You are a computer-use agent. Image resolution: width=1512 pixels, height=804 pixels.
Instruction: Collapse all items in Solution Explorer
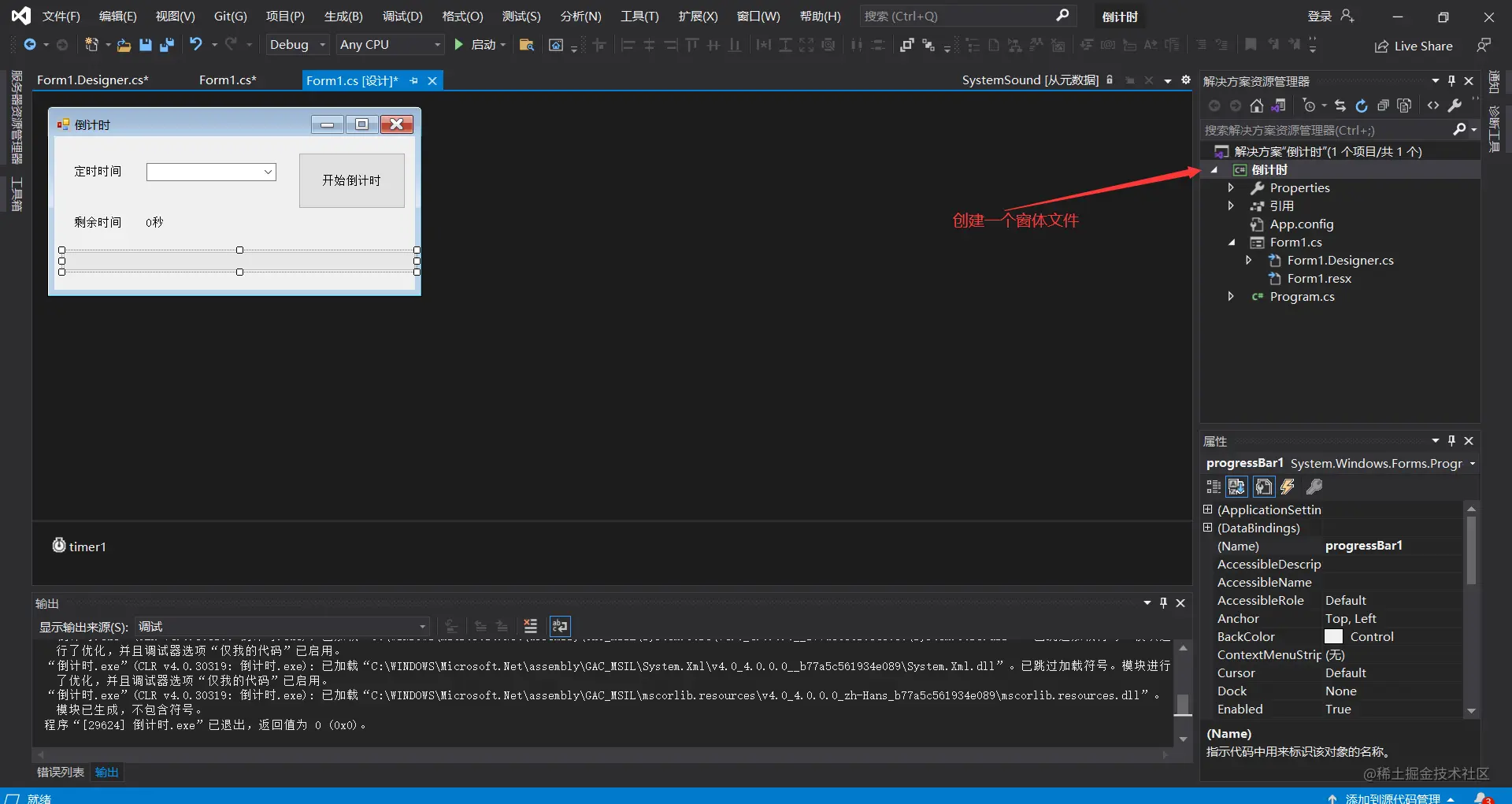(x=1383, y=106)
